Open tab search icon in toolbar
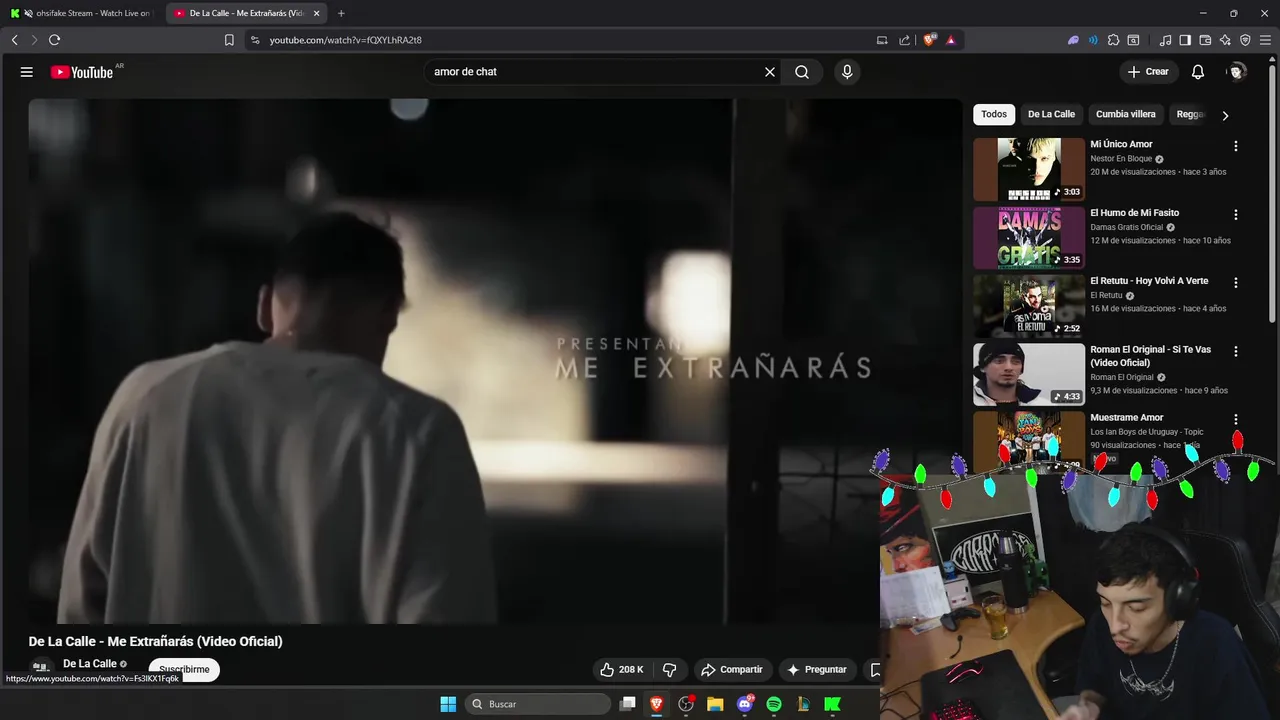 (x=1133, y=40)
